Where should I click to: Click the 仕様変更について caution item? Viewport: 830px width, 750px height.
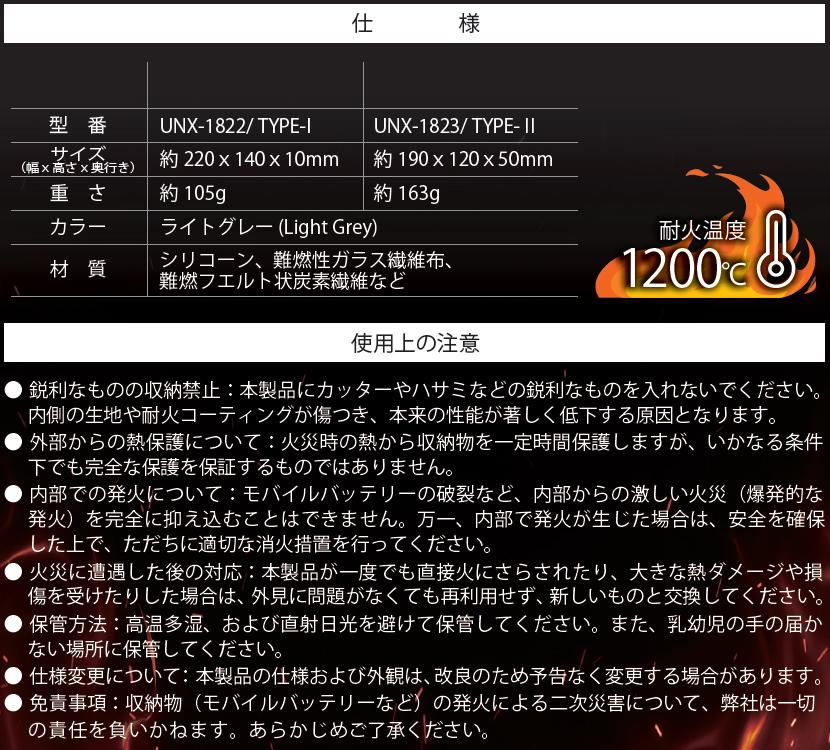[413, 676]
